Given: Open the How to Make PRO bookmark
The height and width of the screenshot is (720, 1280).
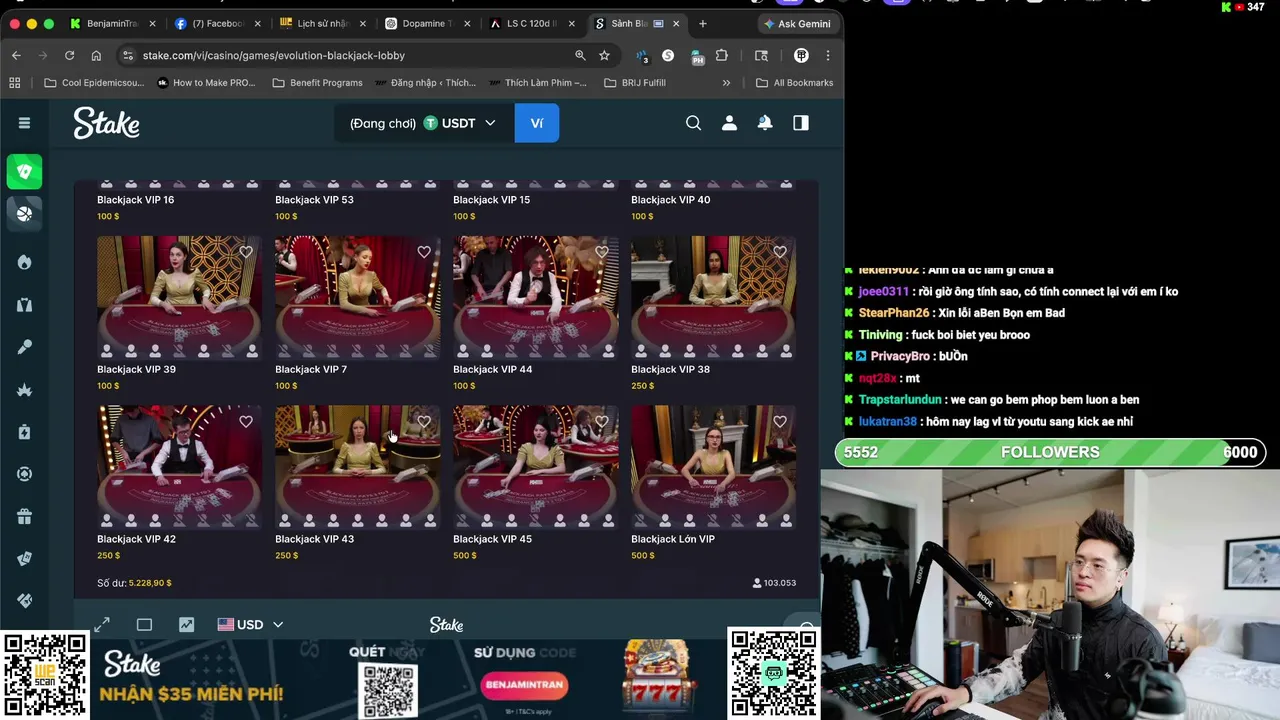Looking at the screenshot, I should [x=206, y=83].
